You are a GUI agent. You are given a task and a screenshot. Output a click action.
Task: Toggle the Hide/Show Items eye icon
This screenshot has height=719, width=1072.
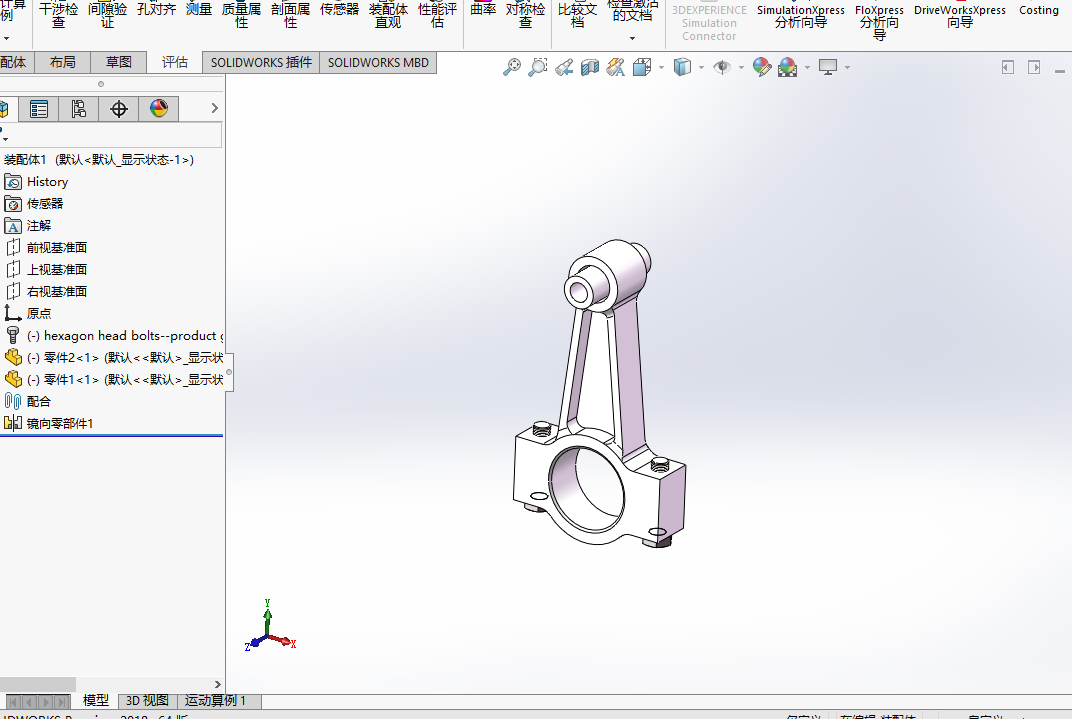point(722,67)
